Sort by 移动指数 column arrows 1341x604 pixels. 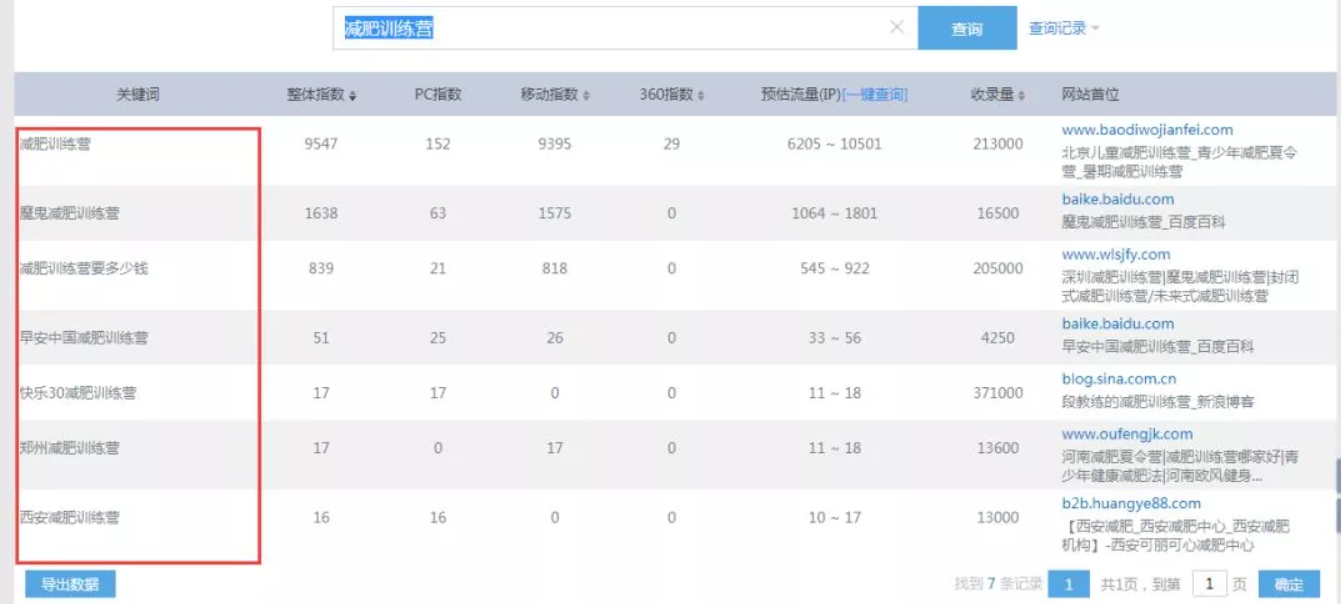(x=586, y=96)
